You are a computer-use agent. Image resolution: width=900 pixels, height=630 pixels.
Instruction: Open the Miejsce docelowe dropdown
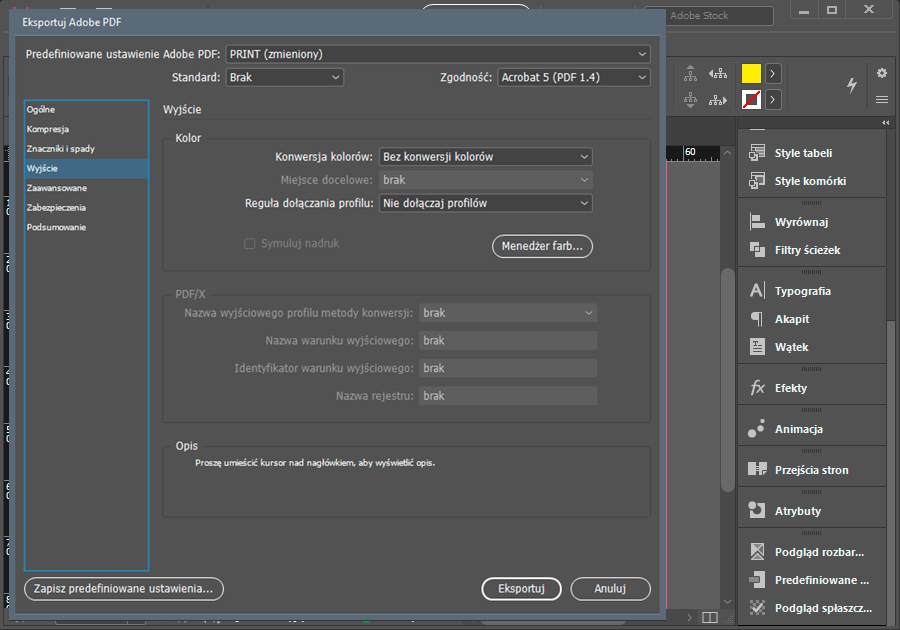(x=486, y=180)
